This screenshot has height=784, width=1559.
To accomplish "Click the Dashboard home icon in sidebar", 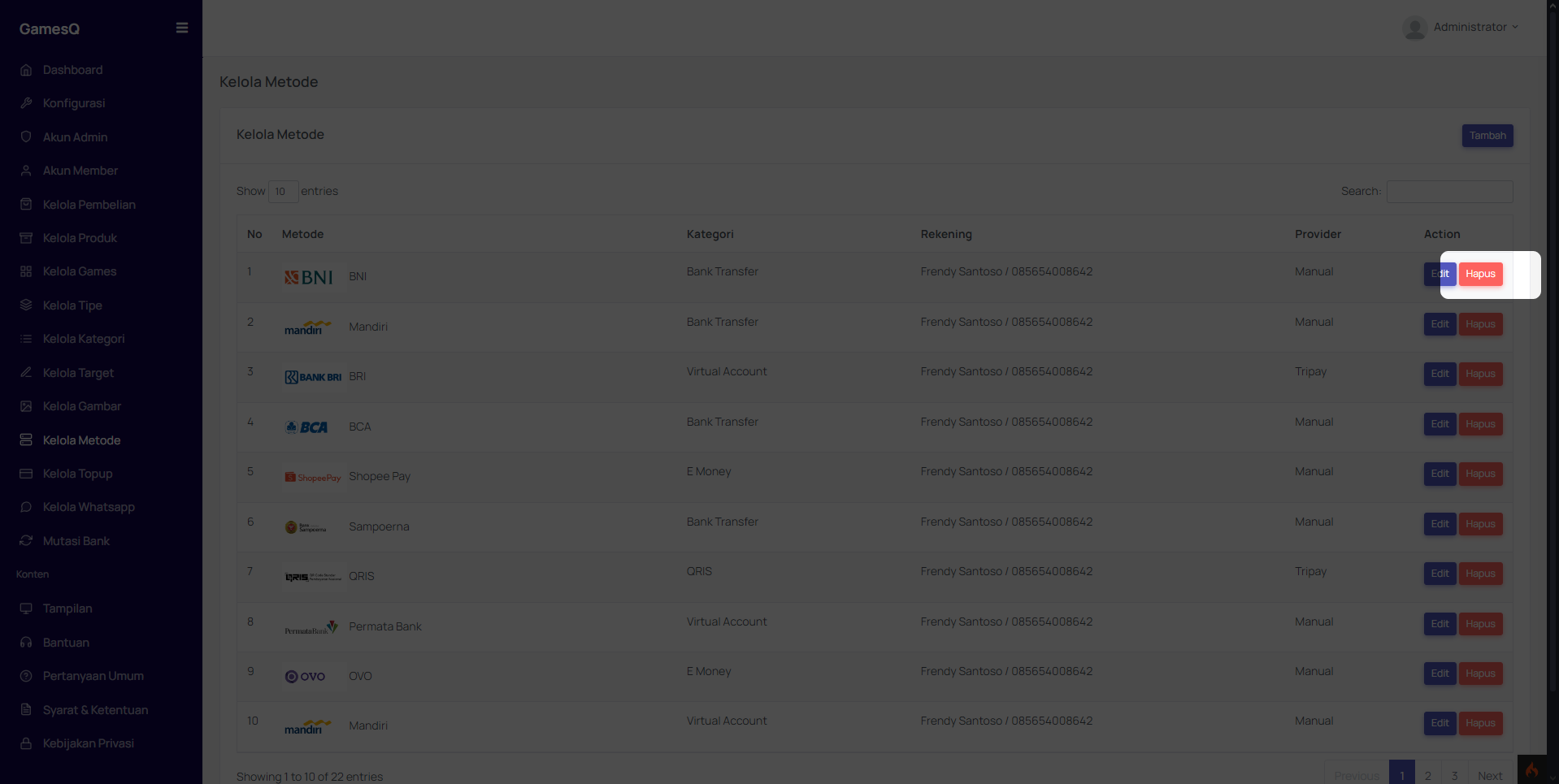I will pos(26,70).
